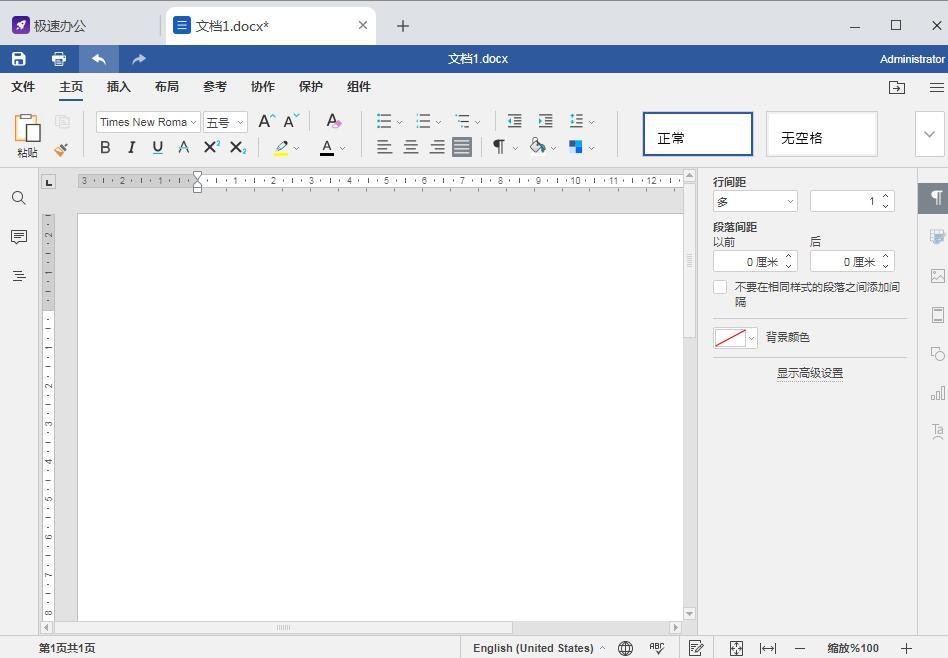The height and width of the screenshot is (658, 948).
Task: Apply the 正常 style
Action: (698, 134)
